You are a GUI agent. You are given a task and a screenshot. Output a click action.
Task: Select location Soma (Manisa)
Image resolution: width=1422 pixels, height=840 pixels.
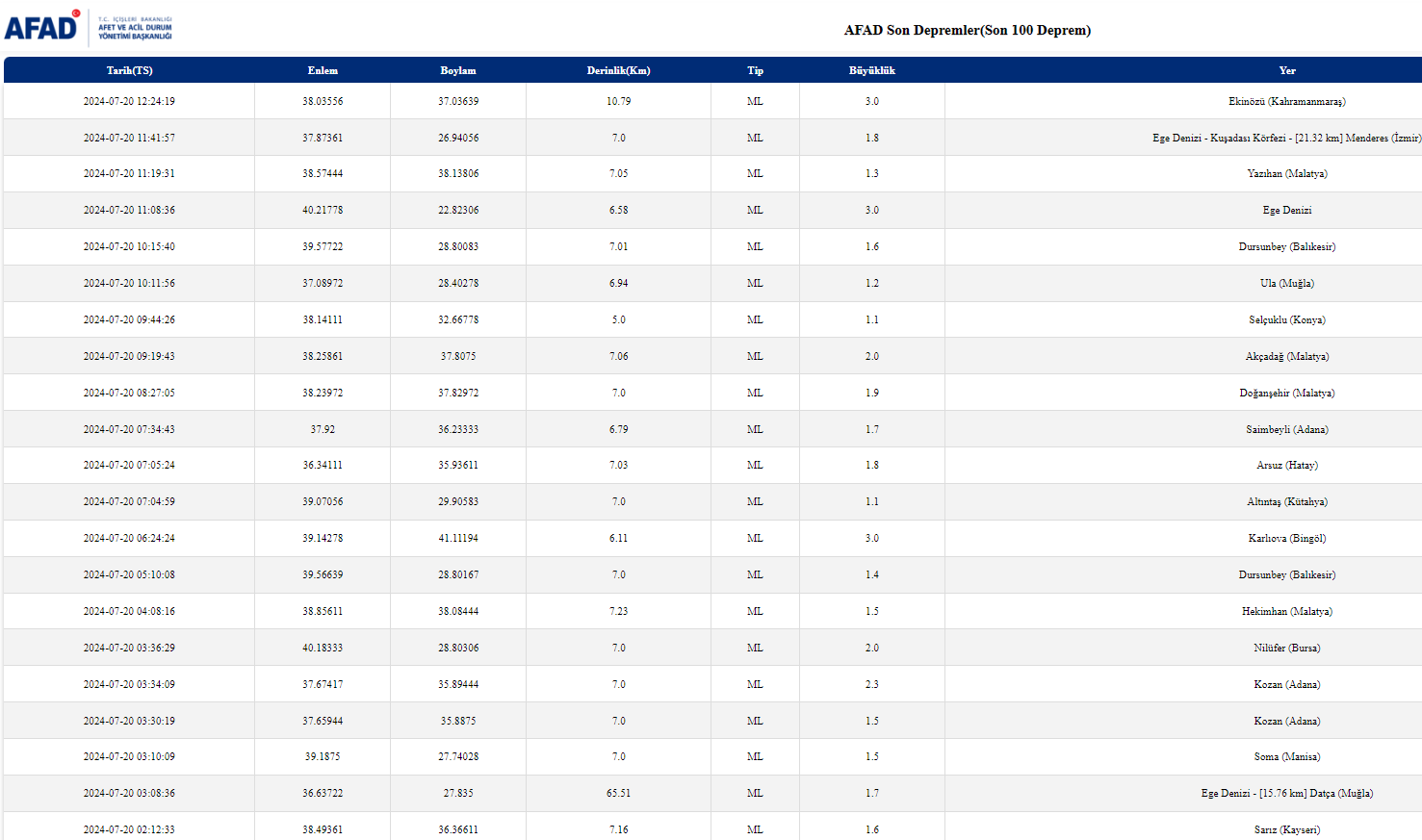coord(1287,756)
